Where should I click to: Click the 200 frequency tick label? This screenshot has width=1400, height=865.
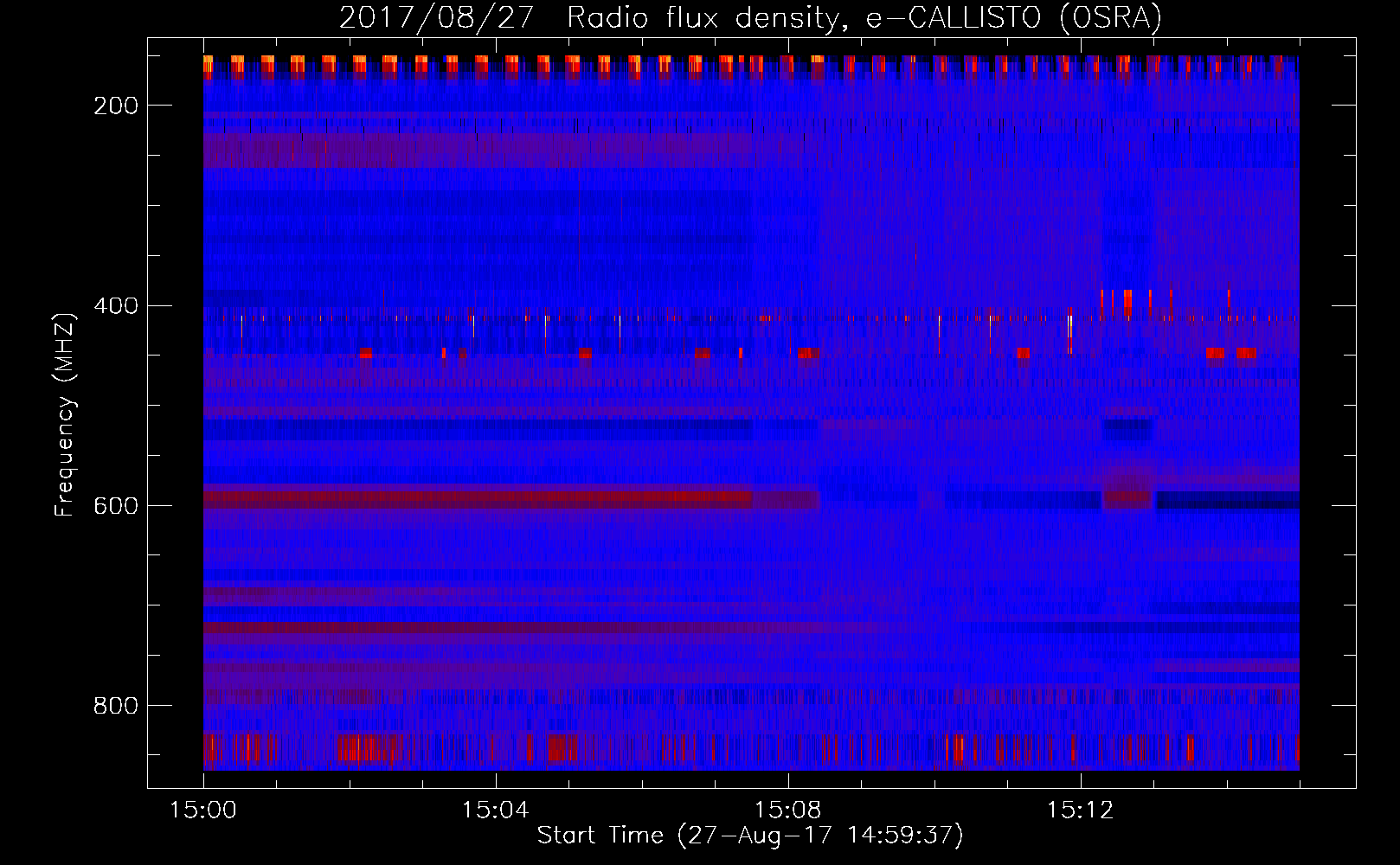[x=116, y=106]
